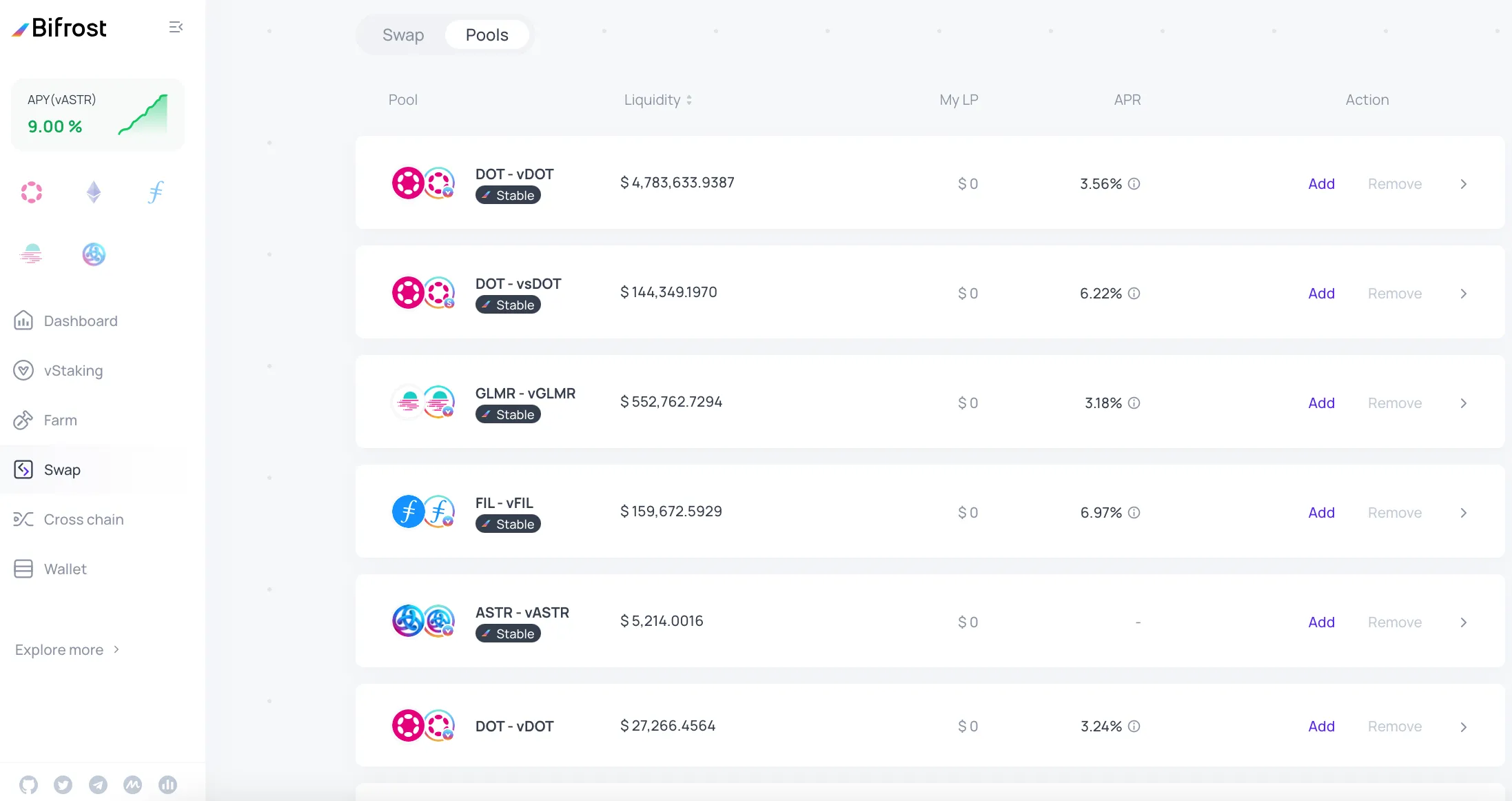Image resolution: width=1512 pixels, height=801 pixels.
Task: Select the Polkadot network icon
Action: pyautogui.click(x=32, y=192)
